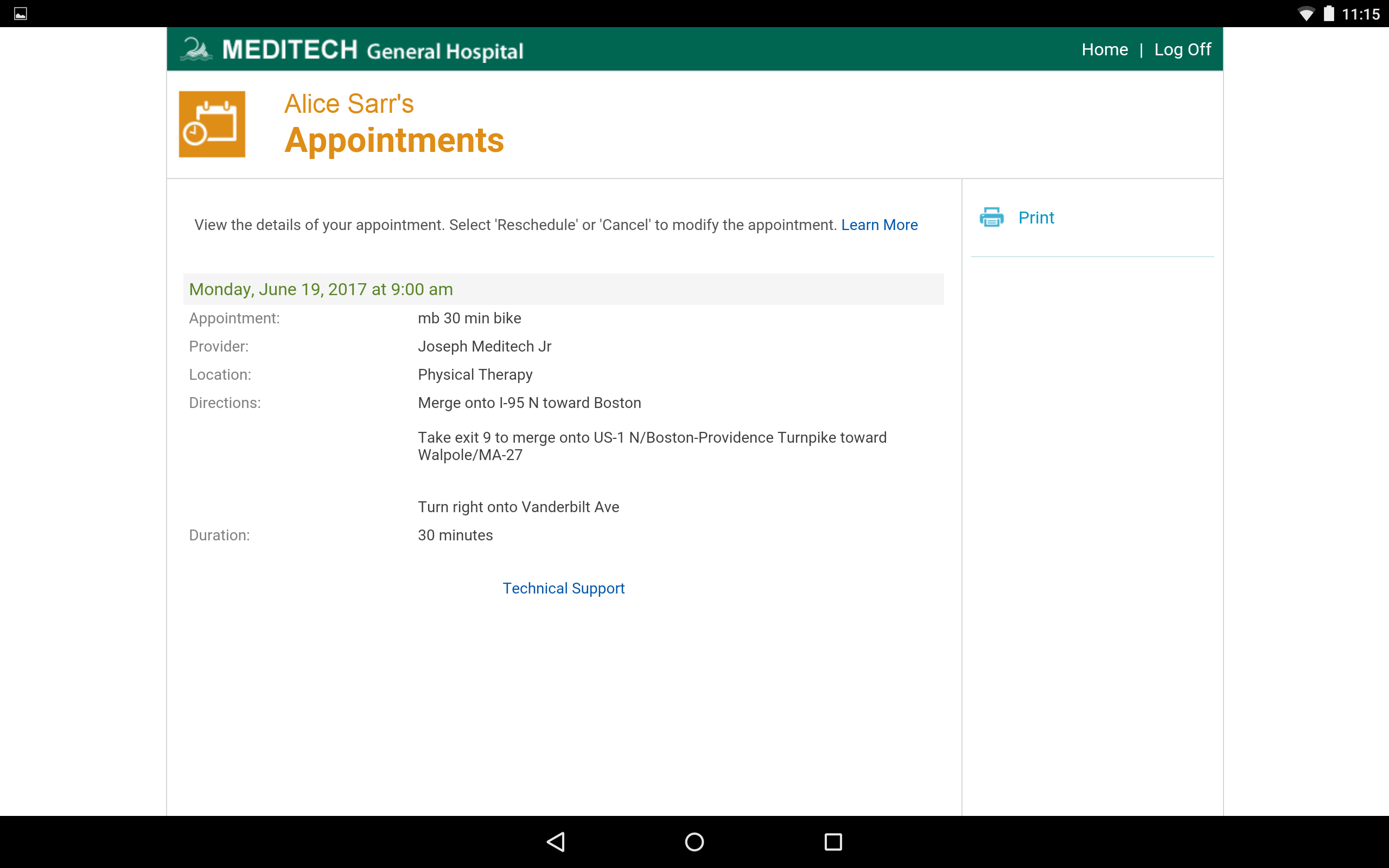Click the MEDITECH logo icon
The image size is (1389, 868).
click(196, 49)
